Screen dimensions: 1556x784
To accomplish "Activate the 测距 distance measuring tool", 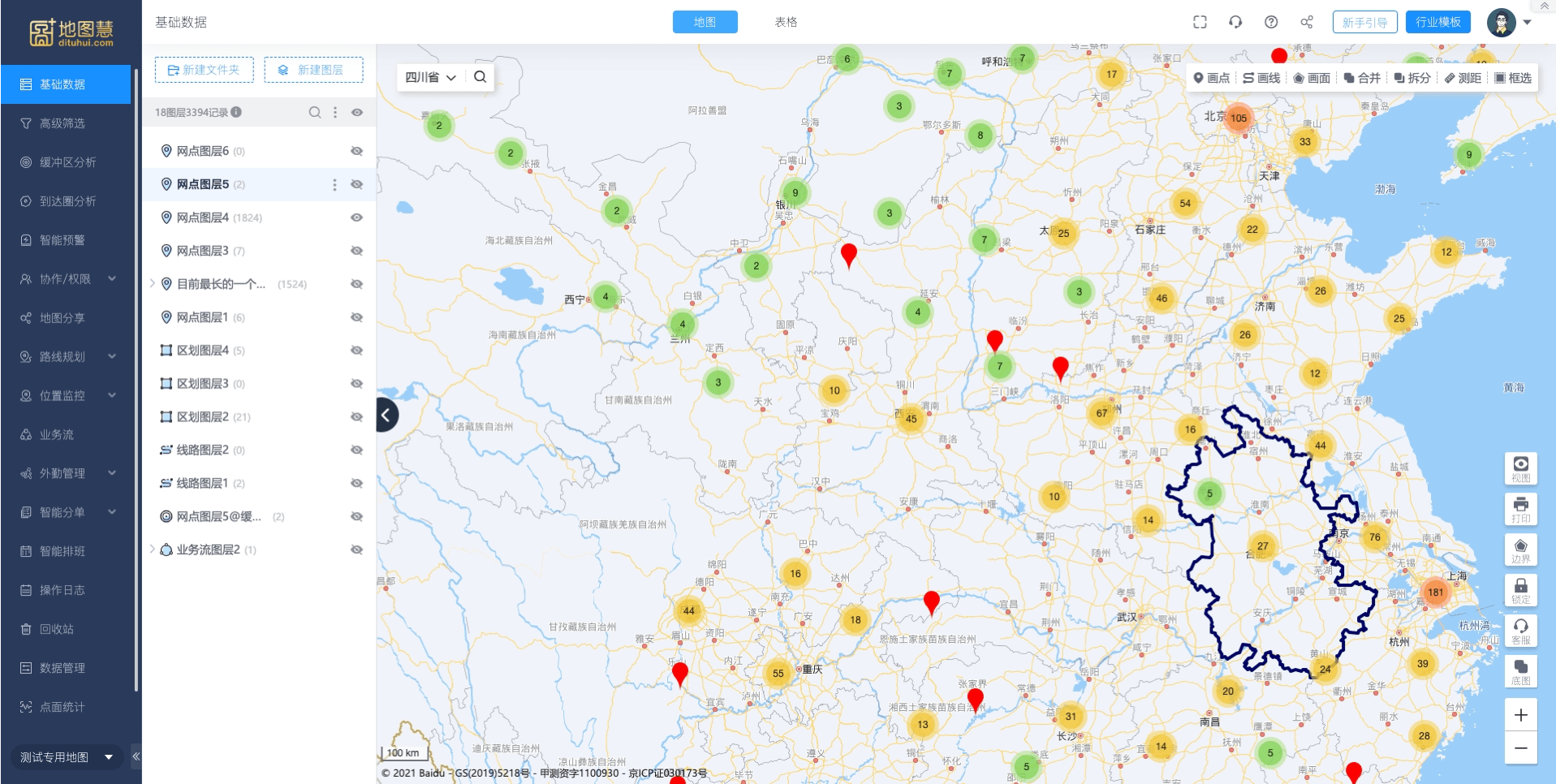I will click(1463, 78).
